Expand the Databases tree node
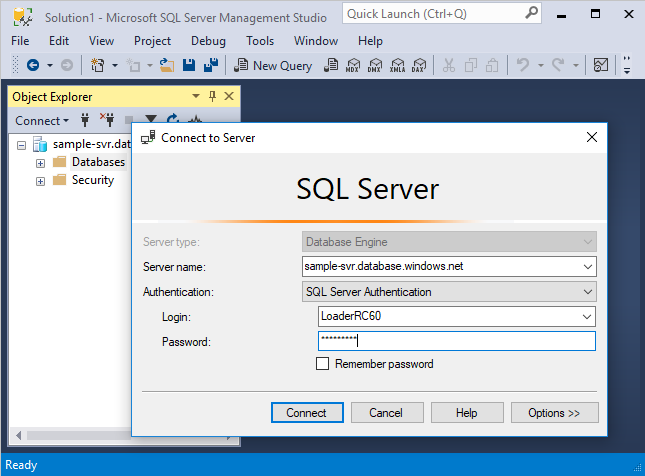The height and width of the screenshot is (476, 645). point(41,163)
